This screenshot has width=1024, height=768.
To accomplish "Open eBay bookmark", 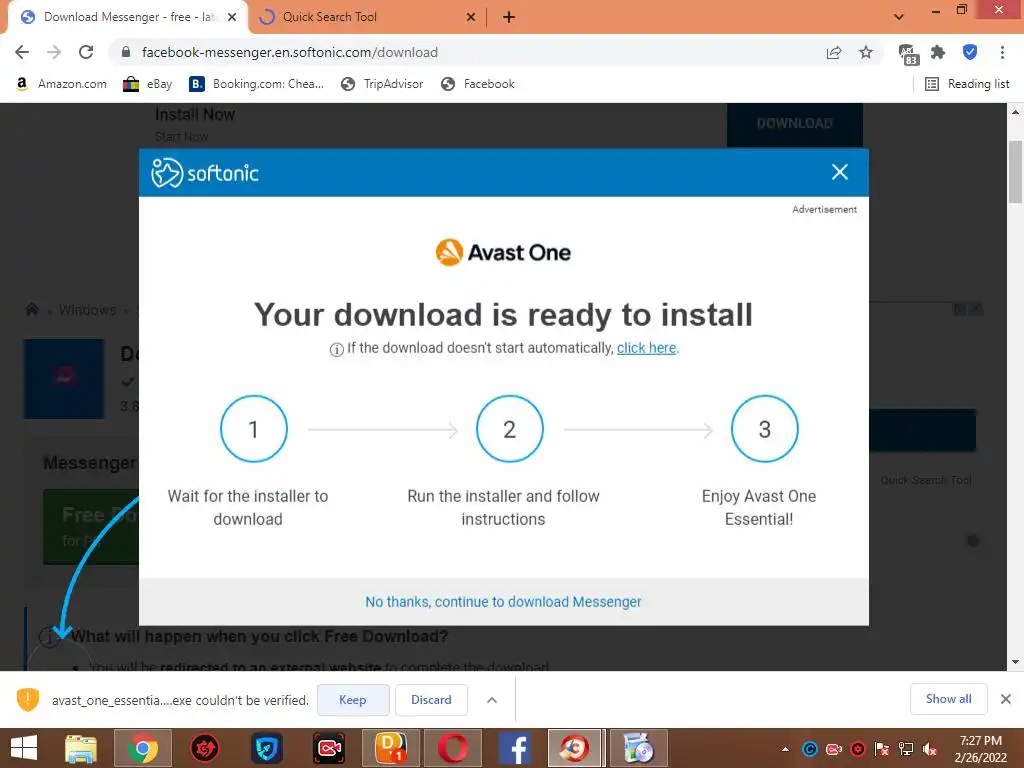I will tap(148, 84).
